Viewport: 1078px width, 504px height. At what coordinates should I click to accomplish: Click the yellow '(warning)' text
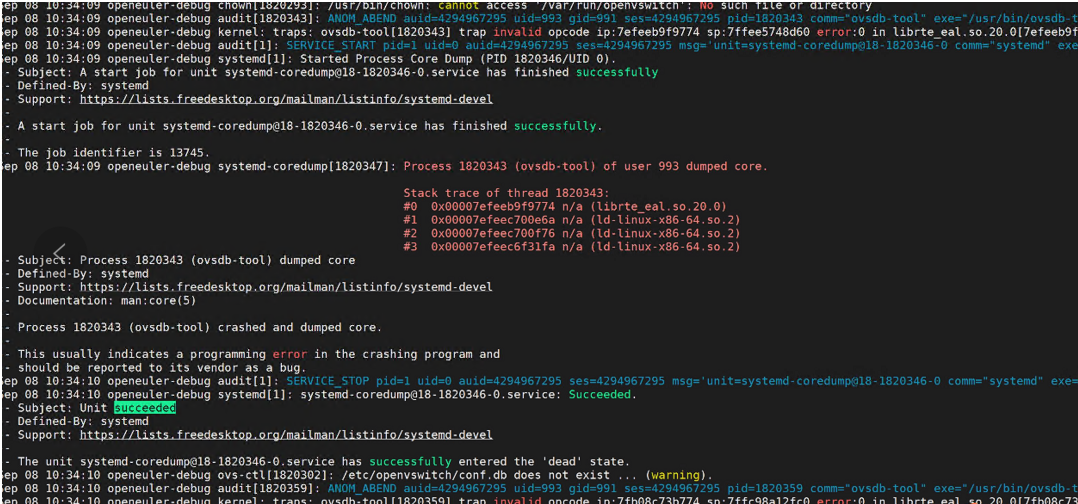[x=679, y=475]
